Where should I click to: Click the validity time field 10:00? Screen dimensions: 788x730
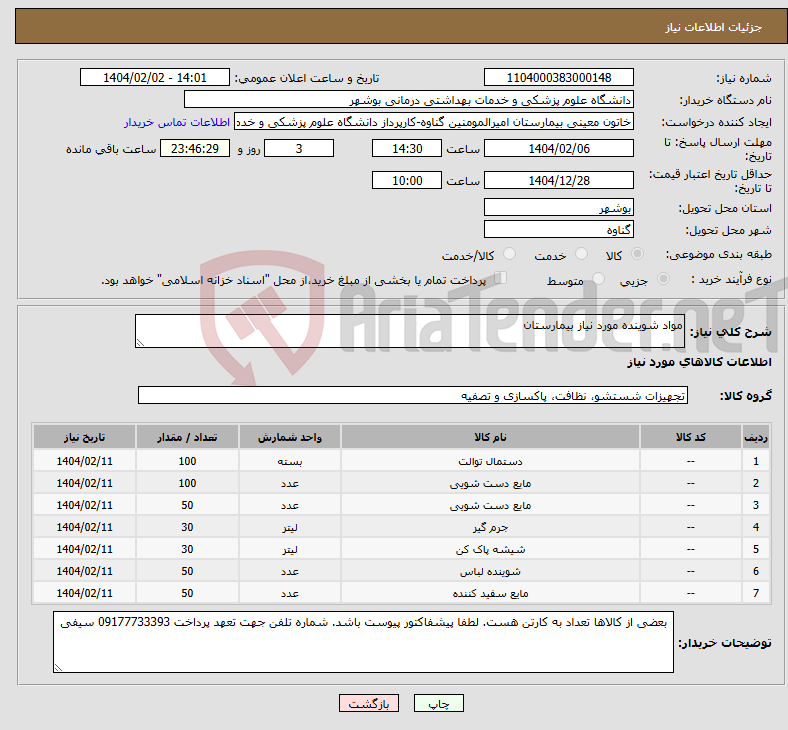[407, 180]
